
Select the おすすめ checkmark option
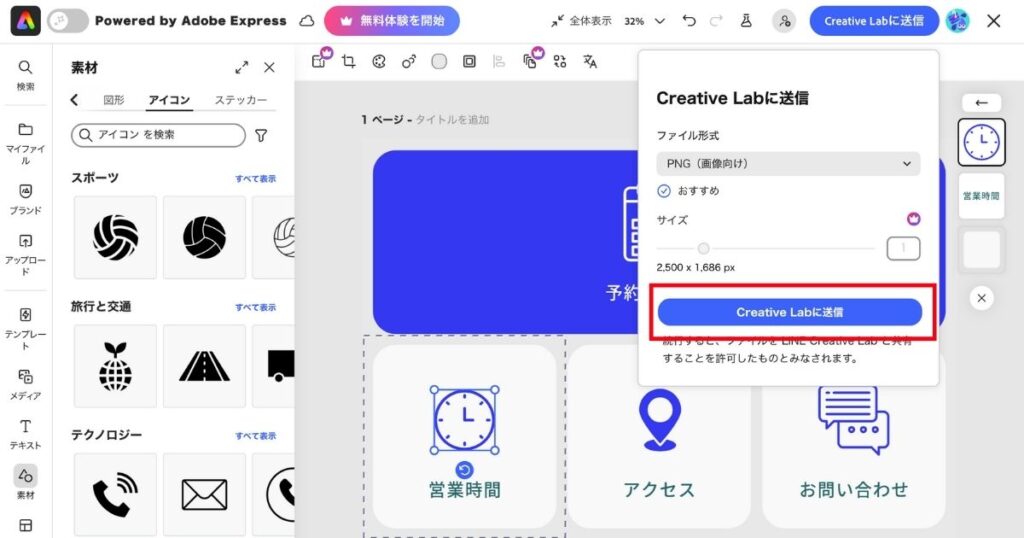(x=664, y=191)
